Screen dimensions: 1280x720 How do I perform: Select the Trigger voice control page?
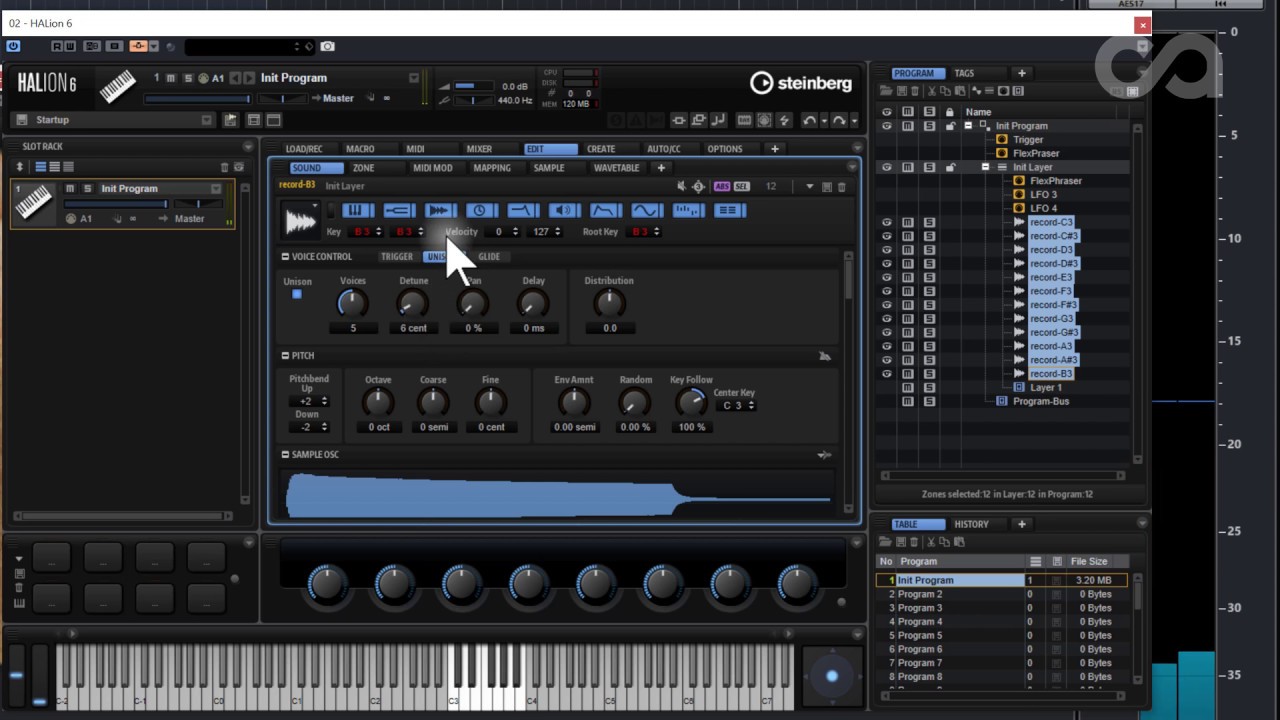(x=396, y=257)
